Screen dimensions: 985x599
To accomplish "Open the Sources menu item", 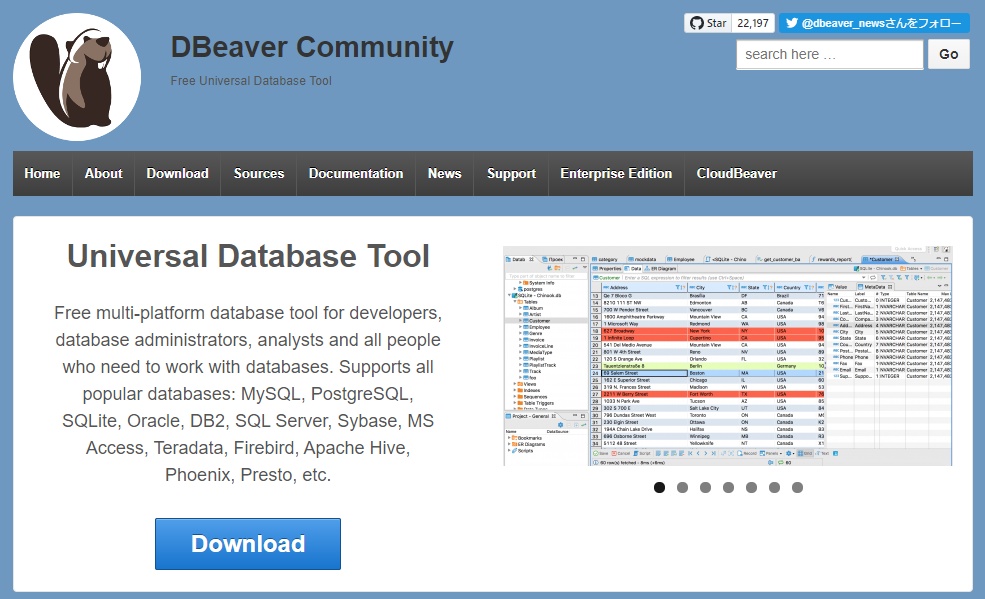I will (x=259, y=173).
